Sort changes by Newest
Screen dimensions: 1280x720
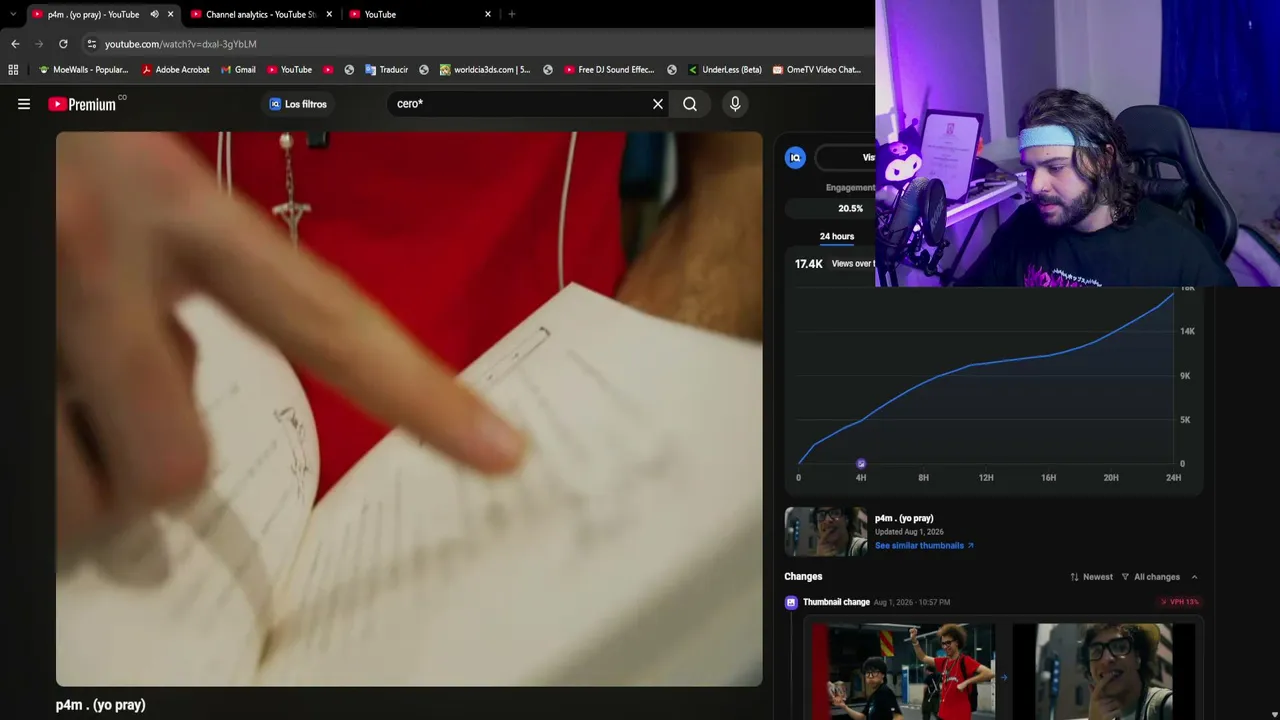[x=1091, y=577]
